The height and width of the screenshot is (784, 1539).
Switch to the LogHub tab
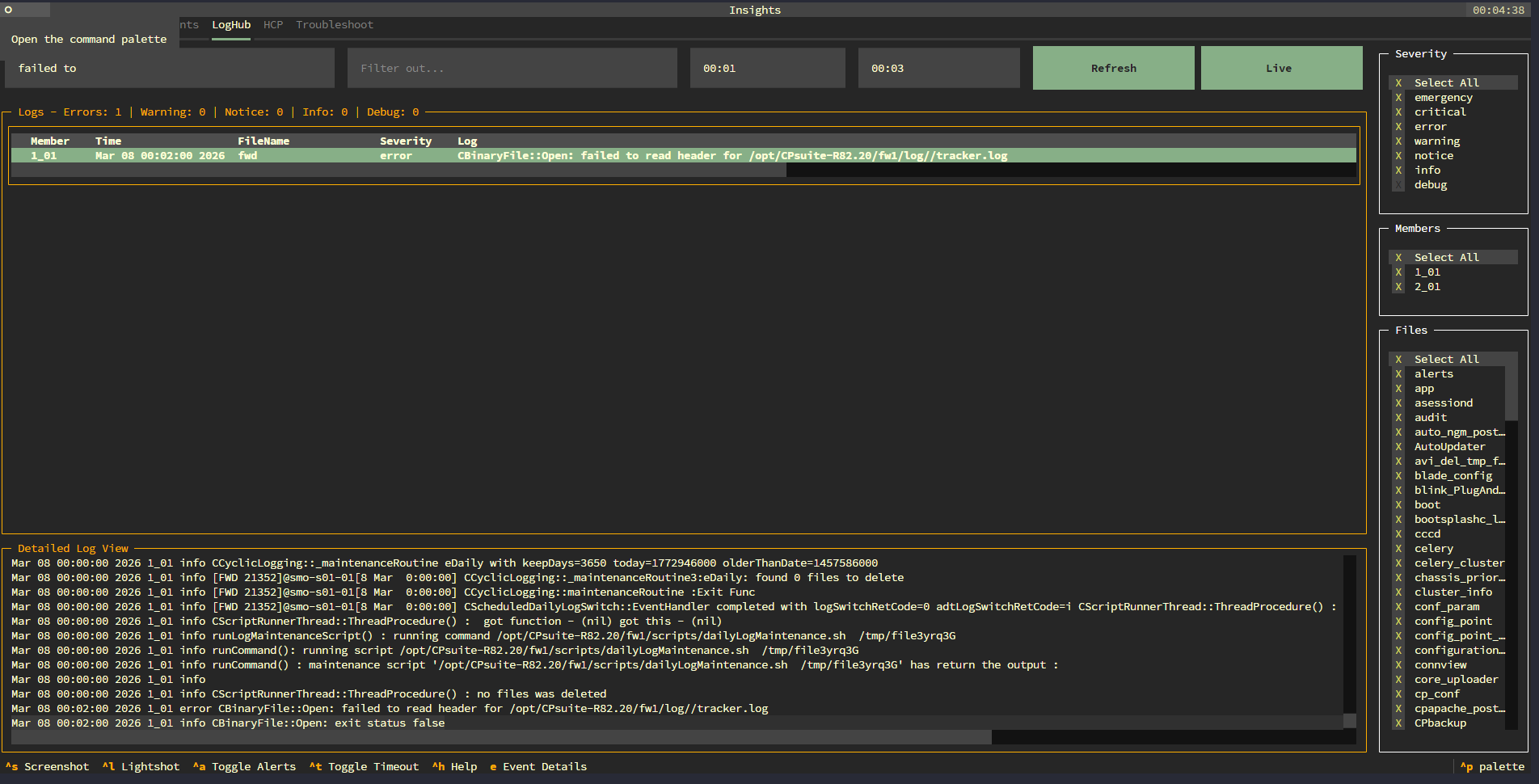pyautogui.click(x=231, y=25)
